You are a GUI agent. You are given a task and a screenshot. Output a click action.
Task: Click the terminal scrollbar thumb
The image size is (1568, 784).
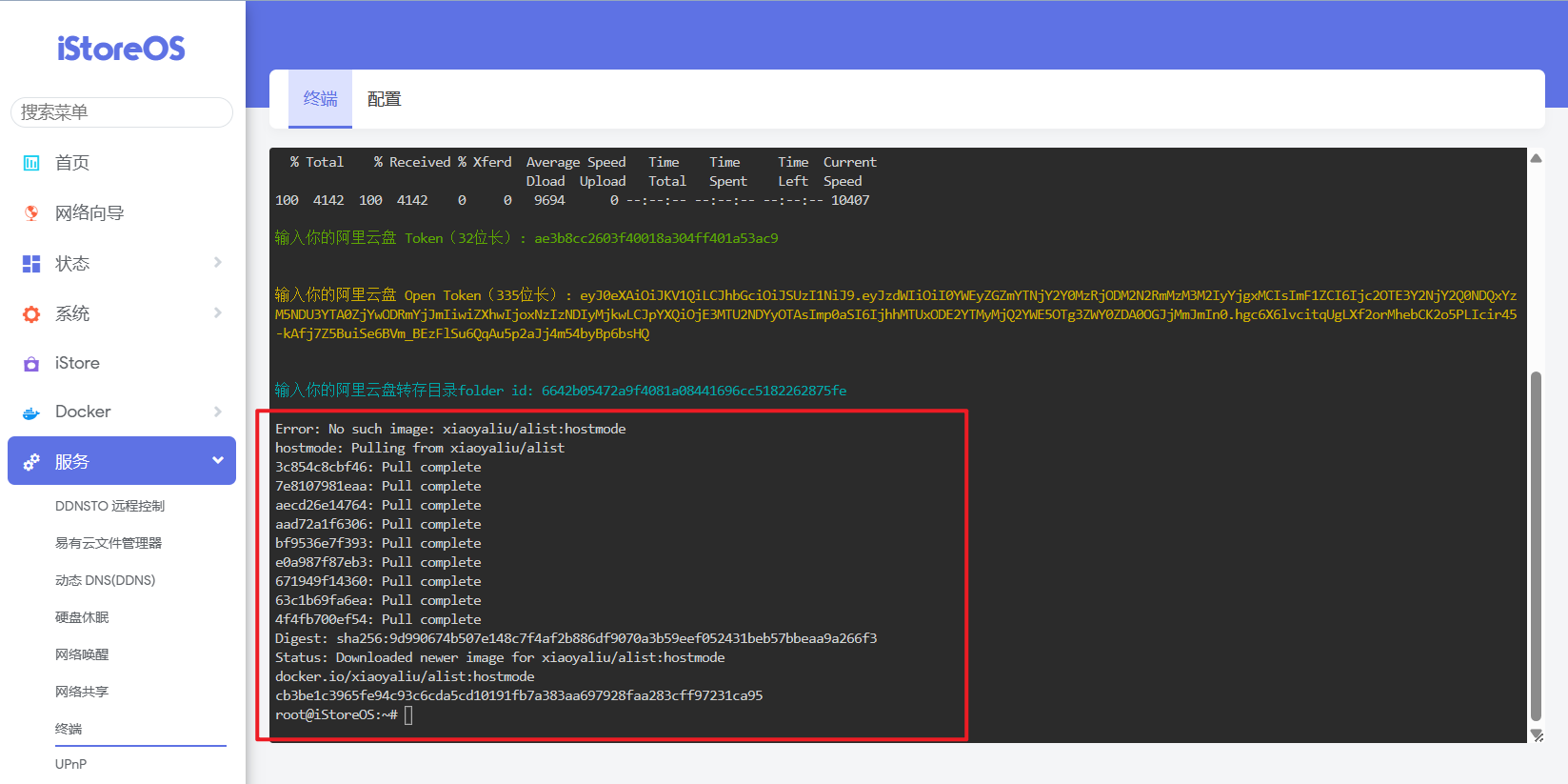click(1536, 546)
